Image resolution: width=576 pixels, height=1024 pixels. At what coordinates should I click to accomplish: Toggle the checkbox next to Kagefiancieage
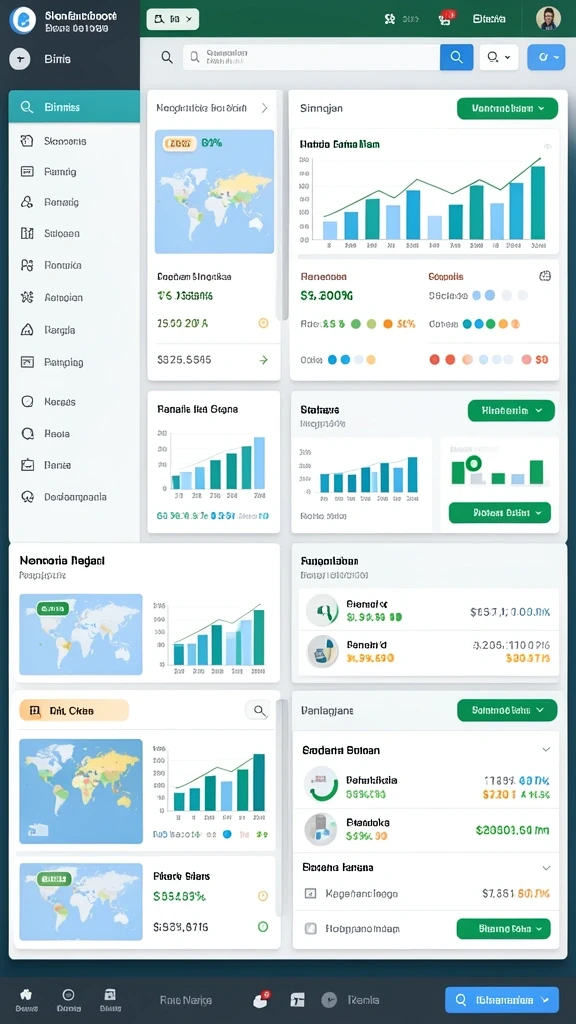click(311, 893)
